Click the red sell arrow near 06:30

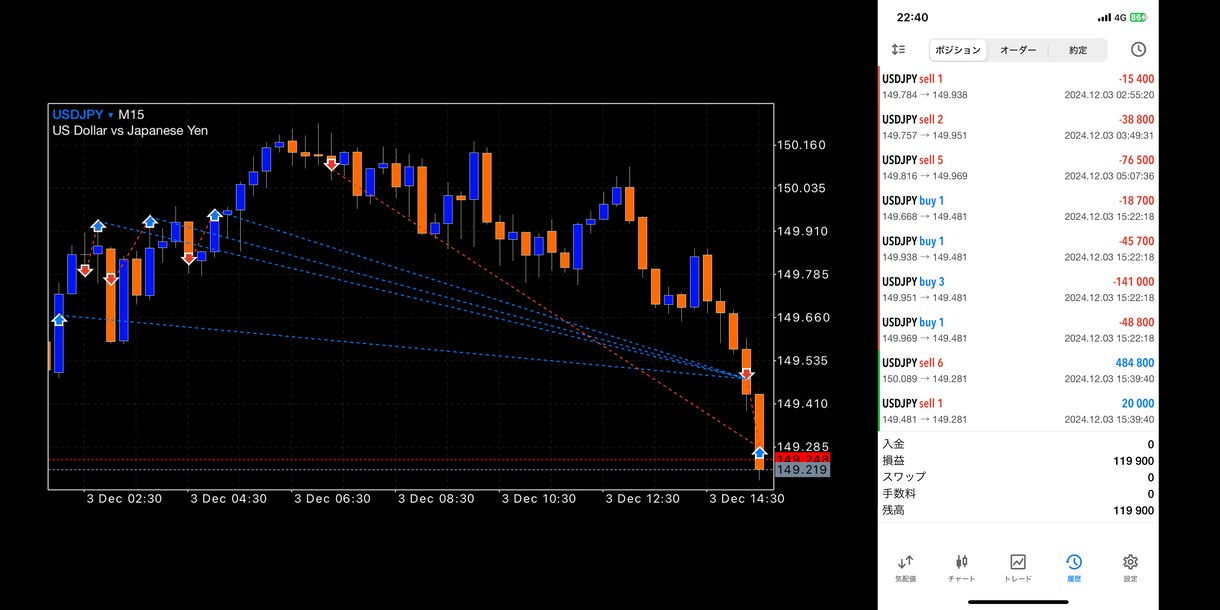point(331,163)
